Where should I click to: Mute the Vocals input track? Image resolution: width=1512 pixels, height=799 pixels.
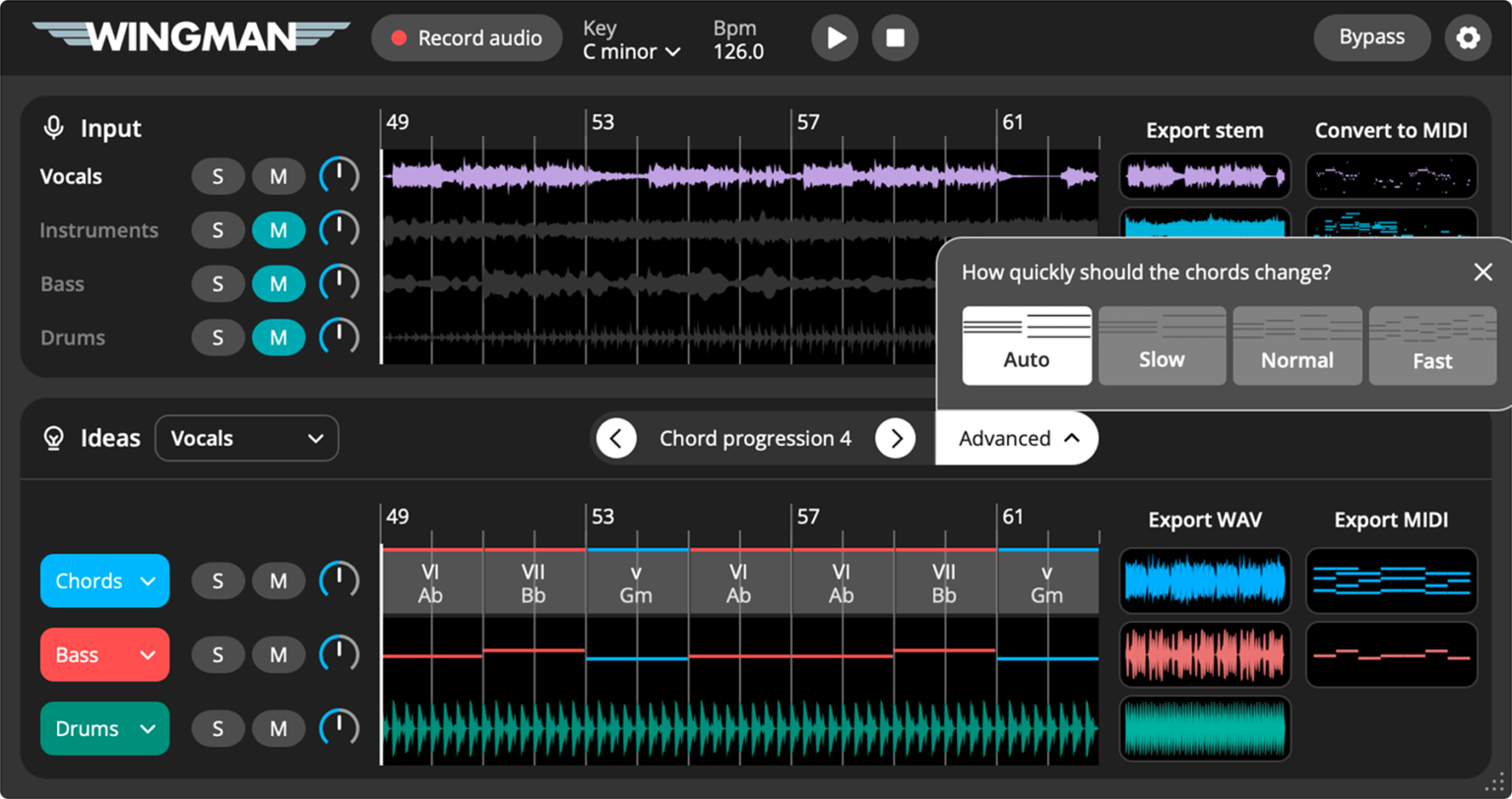click(x=279, y=176)
